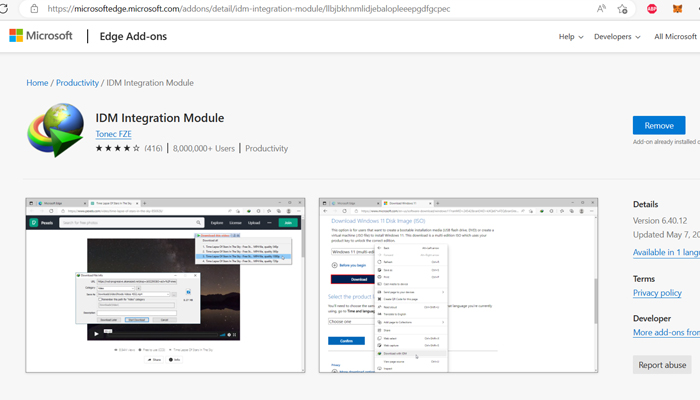
Task: Open Edge Add-ons home title link
Action: tap(133, 36)
